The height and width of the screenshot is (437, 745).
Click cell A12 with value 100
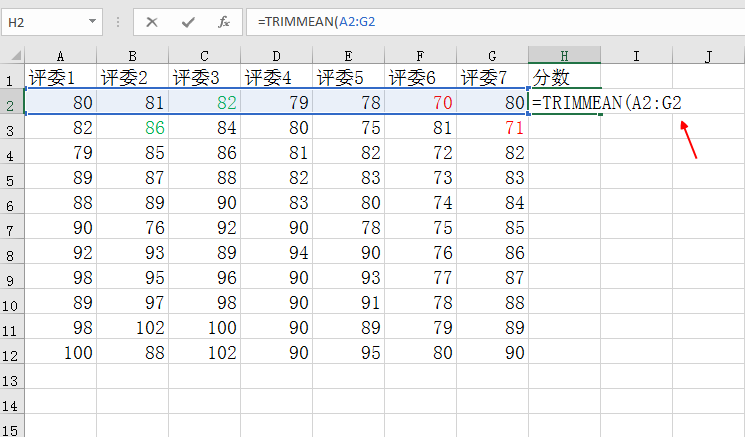[60, 352]
